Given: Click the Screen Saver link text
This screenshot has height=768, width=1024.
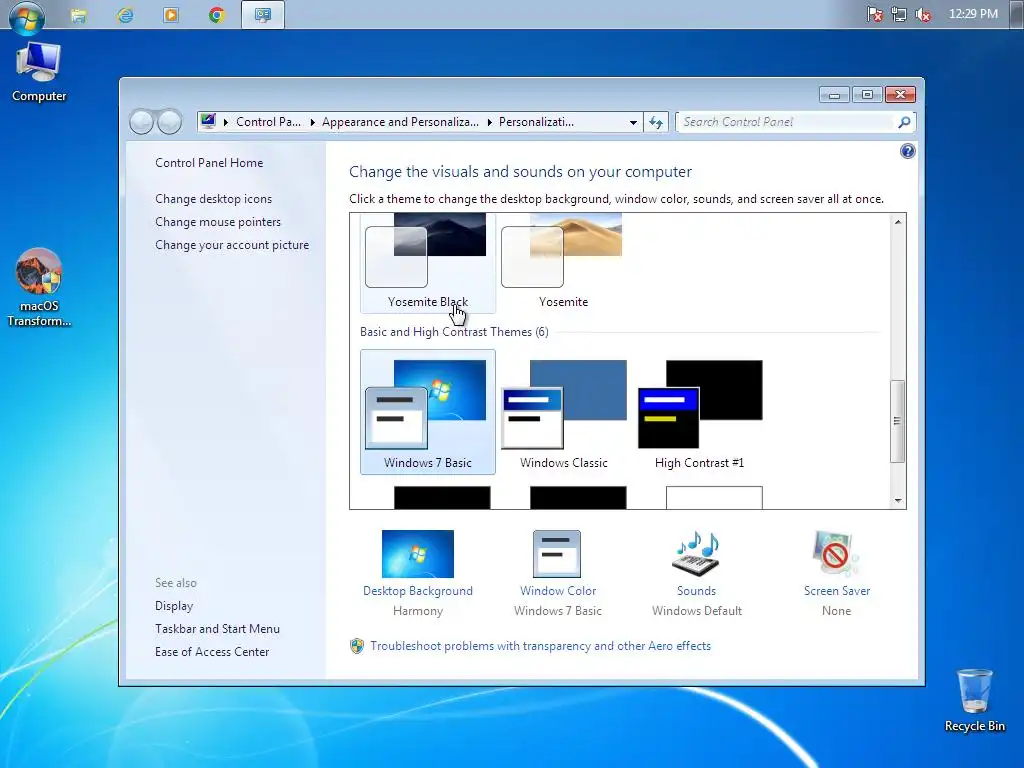Looking at the screenshot, I should coord(837,591).
